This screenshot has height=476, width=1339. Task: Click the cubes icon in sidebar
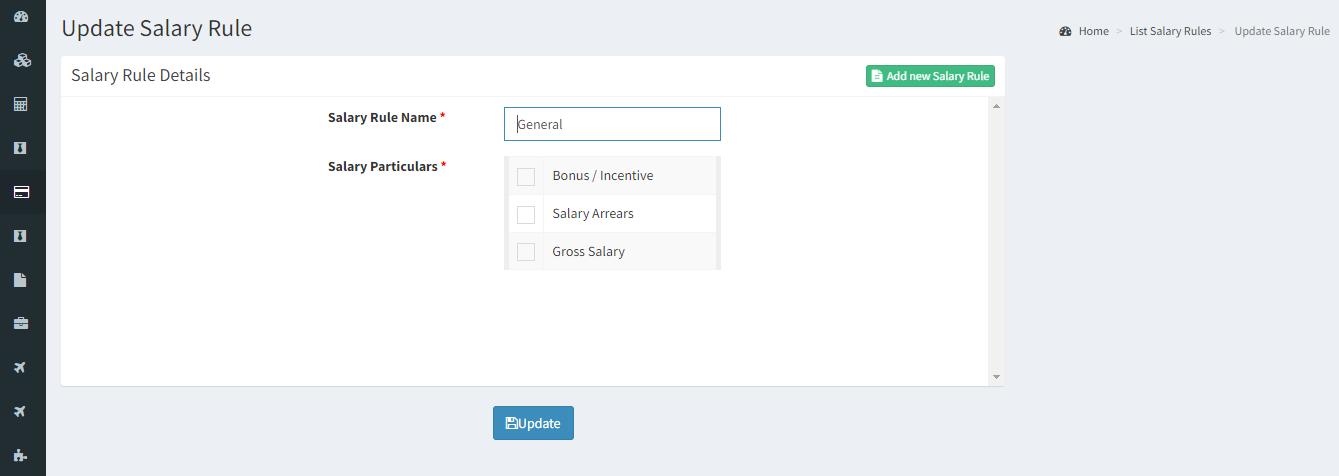click(x=21, y=60)
